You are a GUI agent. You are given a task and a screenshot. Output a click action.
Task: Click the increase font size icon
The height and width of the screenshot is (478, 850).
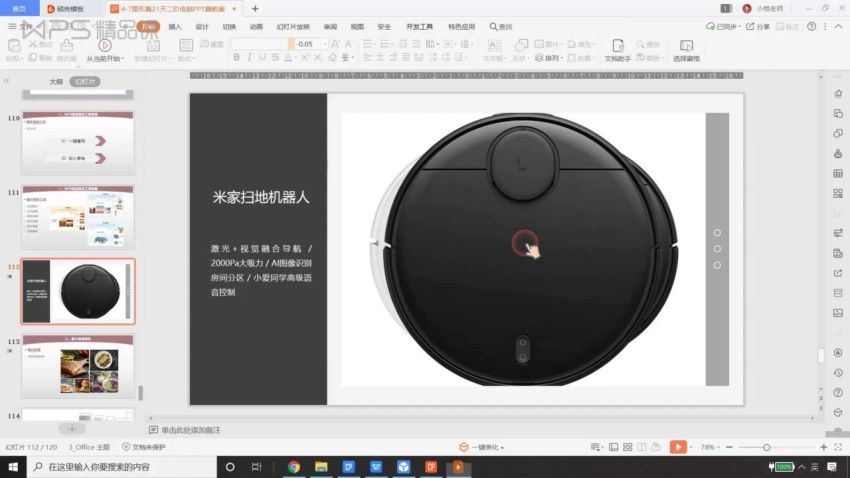(x=335, y=44)
